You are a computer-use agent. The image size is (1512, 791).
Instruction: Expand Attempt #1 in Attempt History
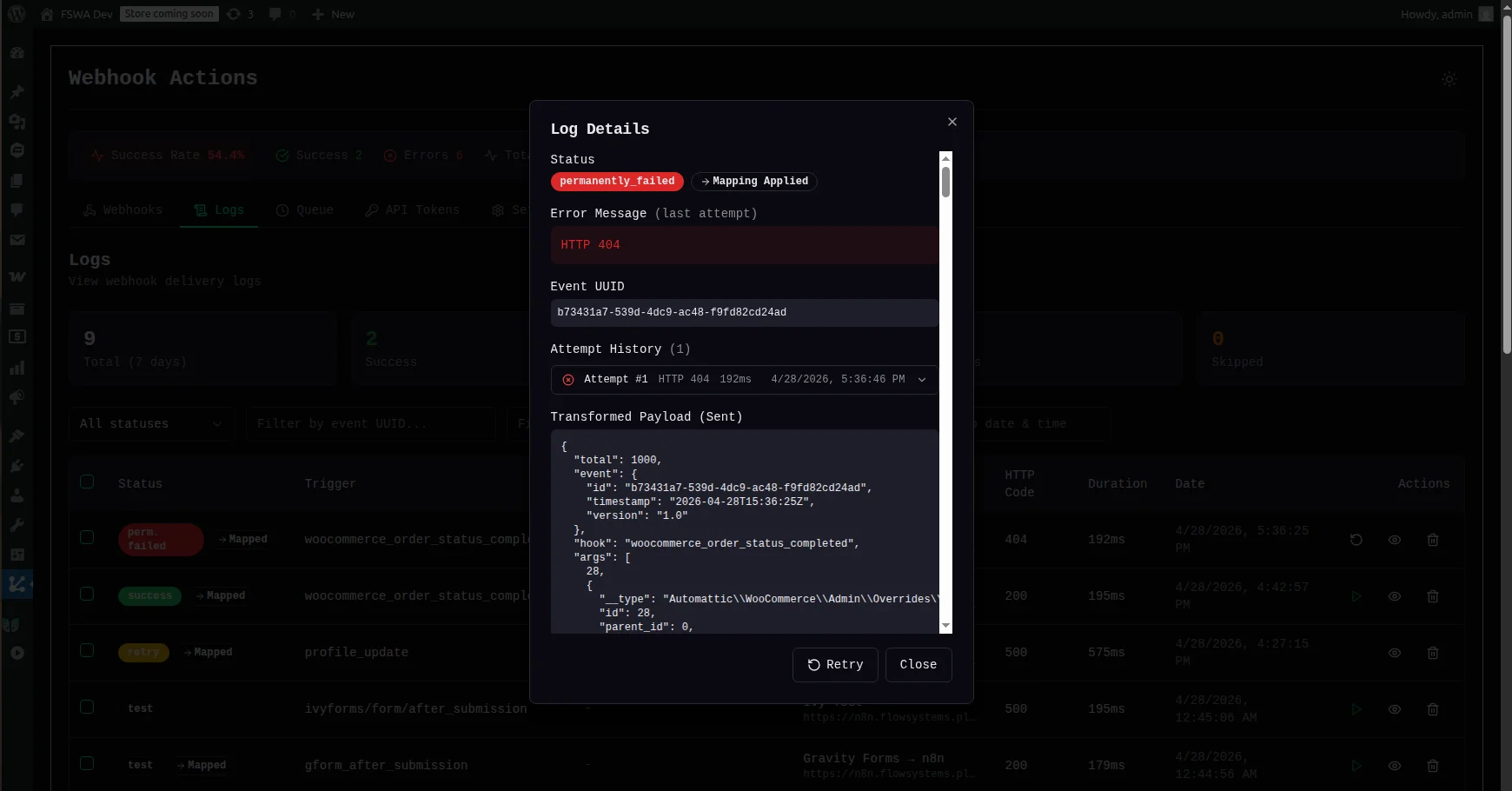(x=745, y=380)
